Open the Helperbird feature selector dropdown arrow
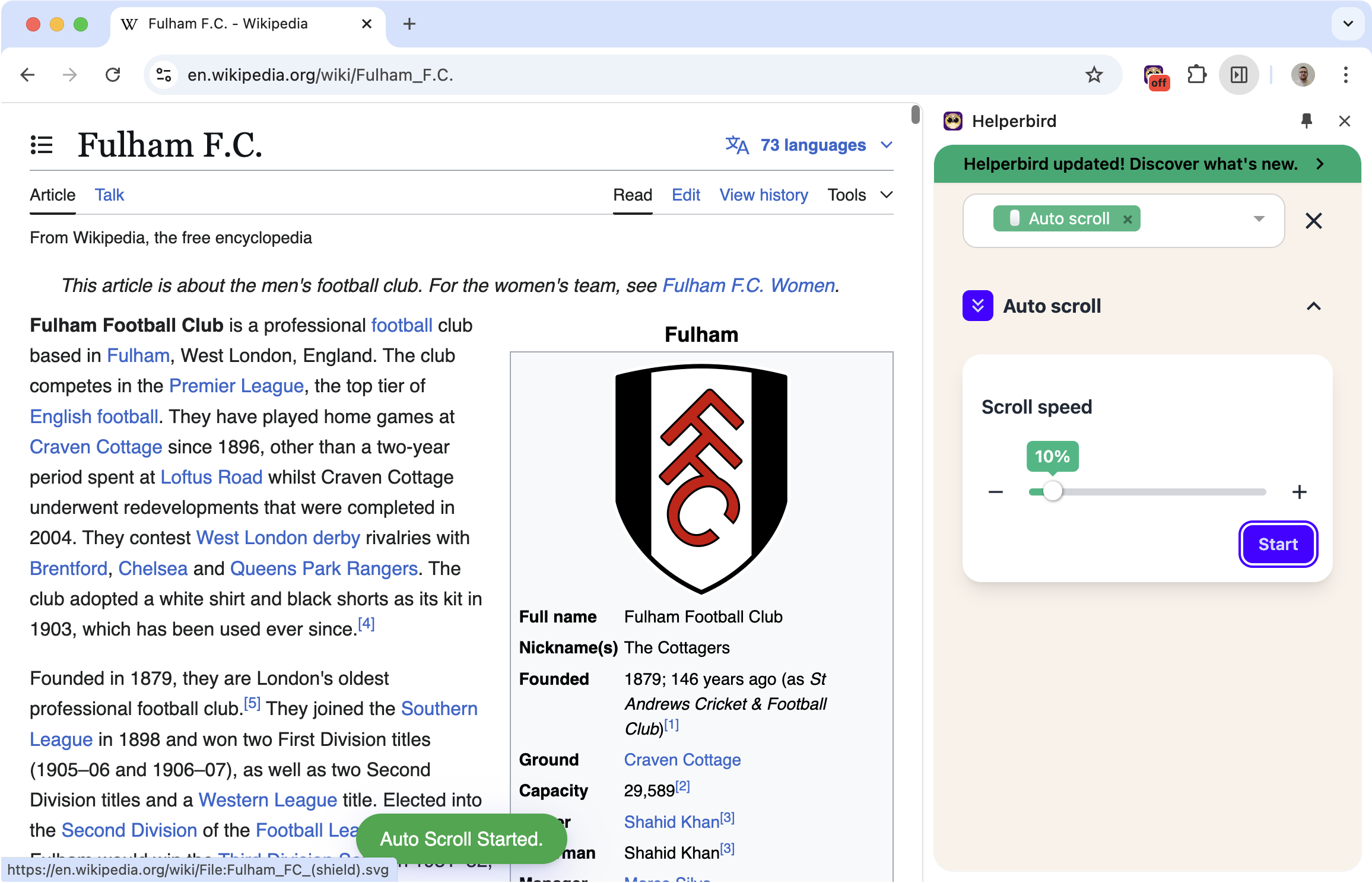Viewport: 1372px width, 883px height. [1258, 219]
